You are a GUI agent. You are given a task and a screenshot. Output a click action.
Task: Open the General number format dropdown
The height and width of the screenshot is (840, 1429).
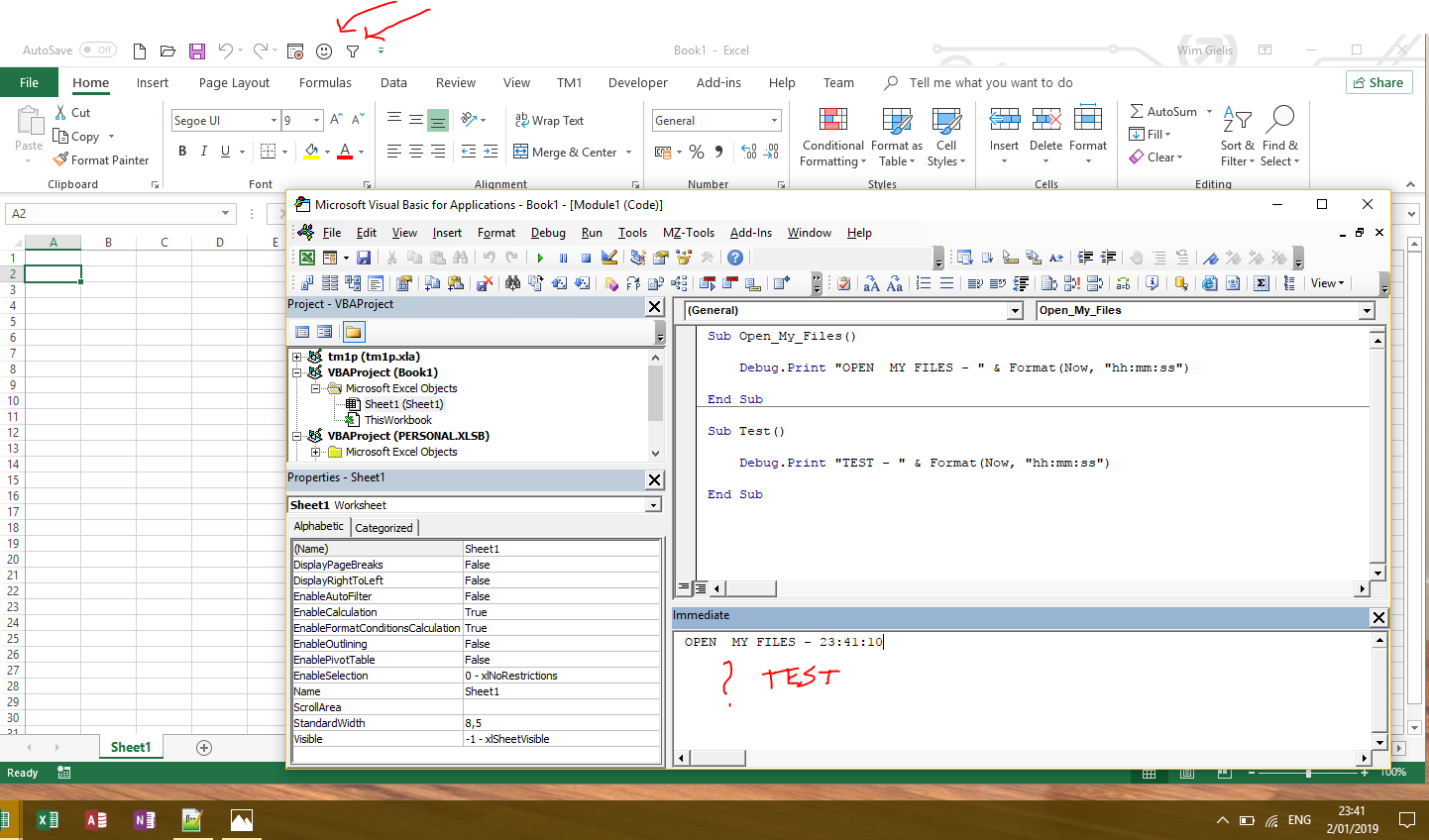774,121
